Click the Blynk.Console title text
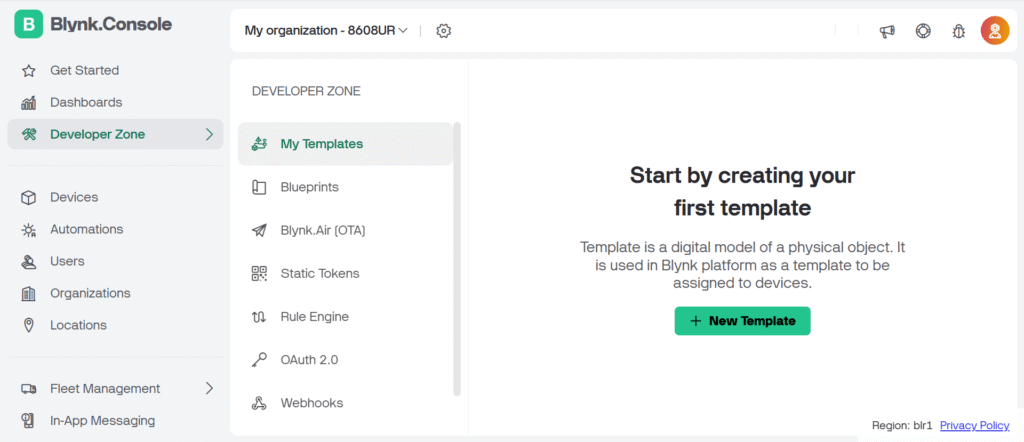Image resolution: width=1024 pixels, height=442 pixels. click(111, 25)
